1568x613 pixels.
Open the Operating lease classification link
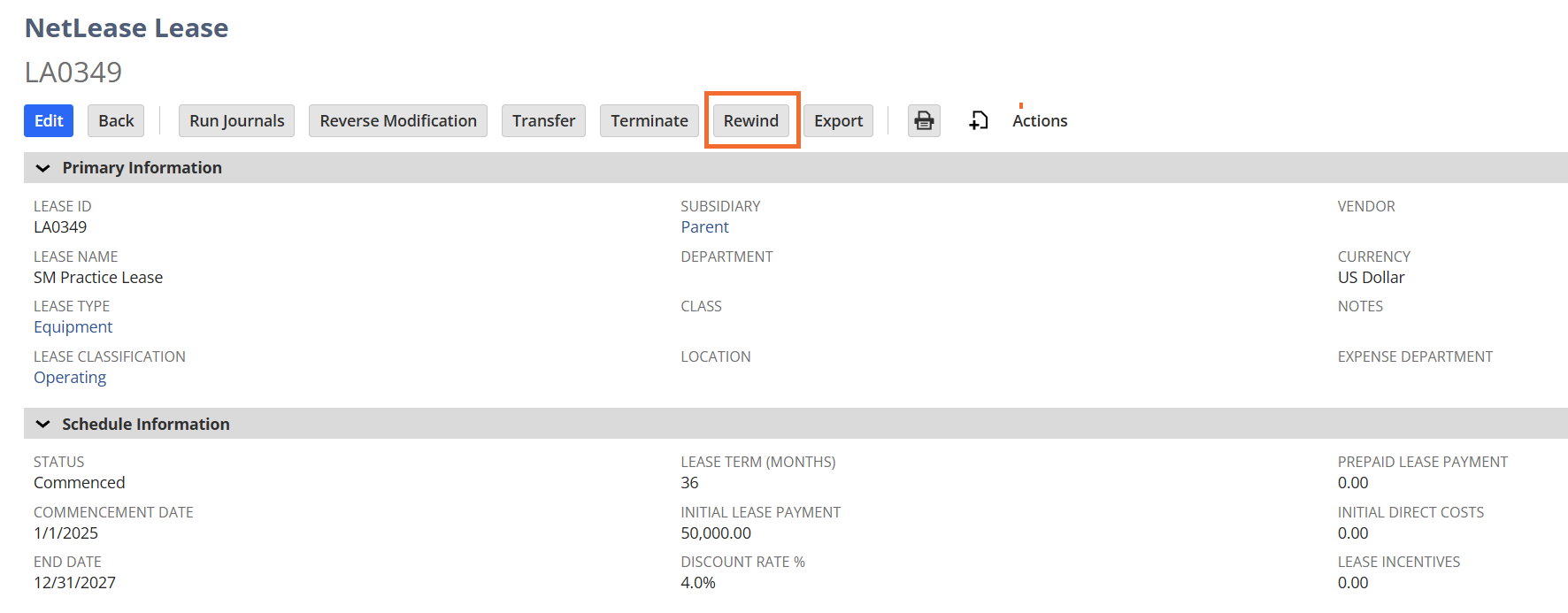point(70,378)
